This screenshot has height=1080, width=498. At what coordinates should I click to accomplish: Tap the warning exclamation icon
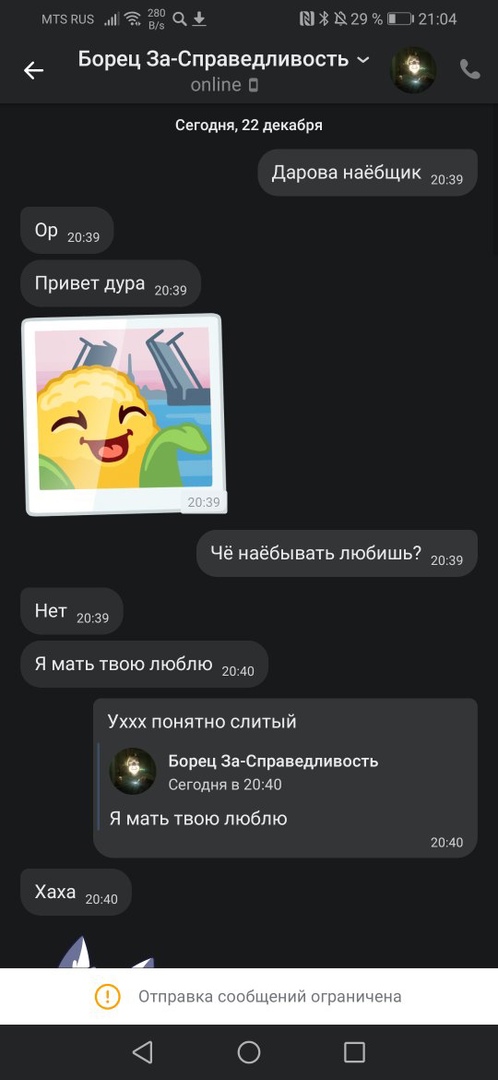pyautogui.click(x=107, y=996)
